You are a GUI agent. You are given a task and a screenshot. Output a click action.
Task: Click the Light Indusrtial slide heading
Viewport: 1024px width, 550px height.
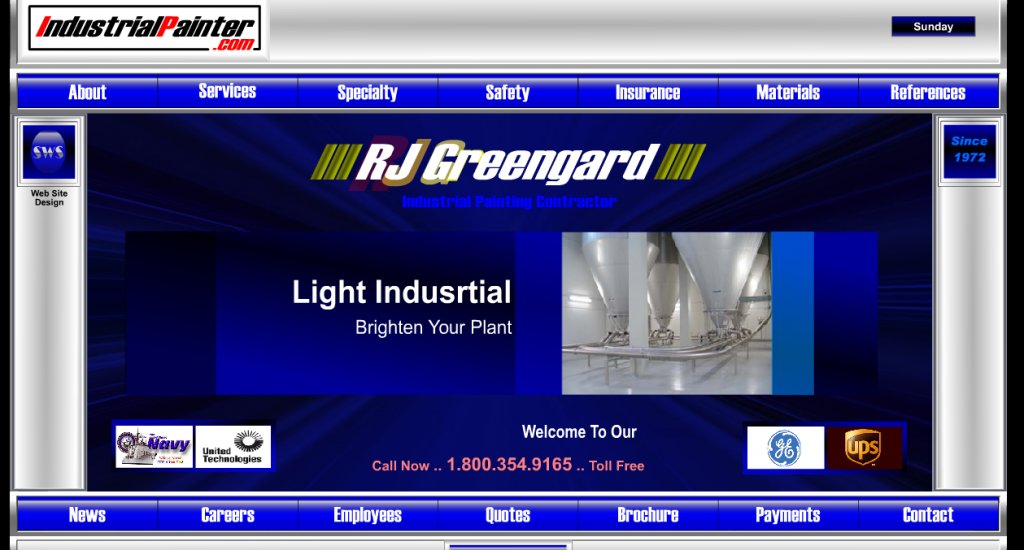pos(402,291)
